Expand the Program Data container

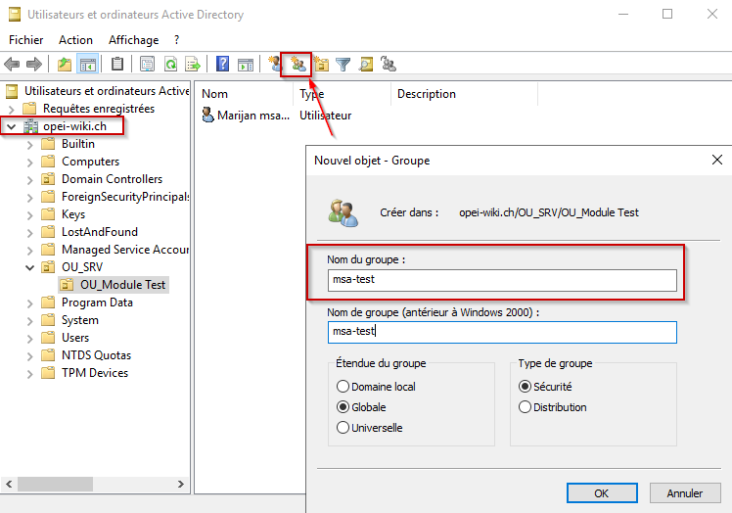point(30,303)
